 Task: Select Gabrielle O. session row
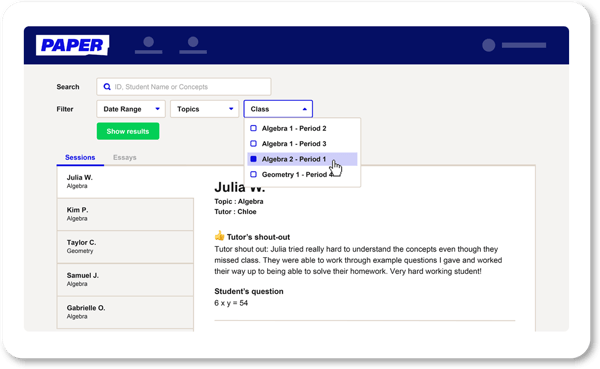pos(125,312)
